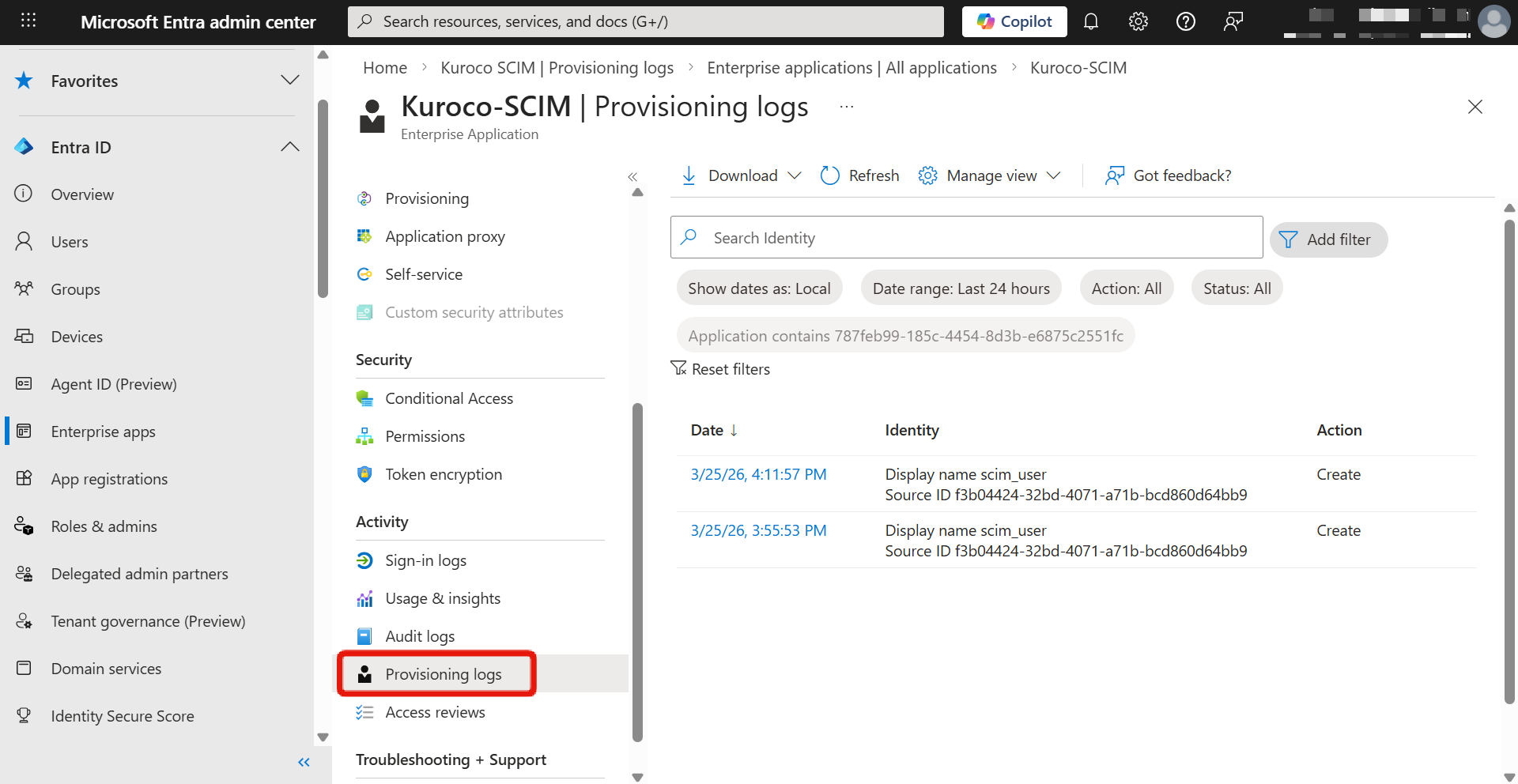Screen dimensions: 1518x784
Task: Open Audit logs in Activity menu
Action: [420, 636]
